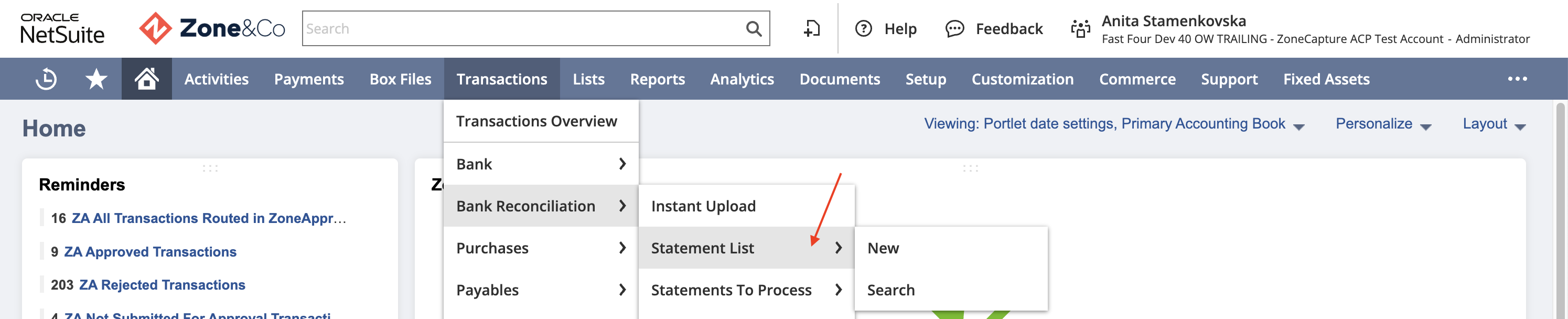The height and width of the screenshot is (319, 1568).
Task: Expand the Statements To Process submenu
Action: [x=746, y=290]
